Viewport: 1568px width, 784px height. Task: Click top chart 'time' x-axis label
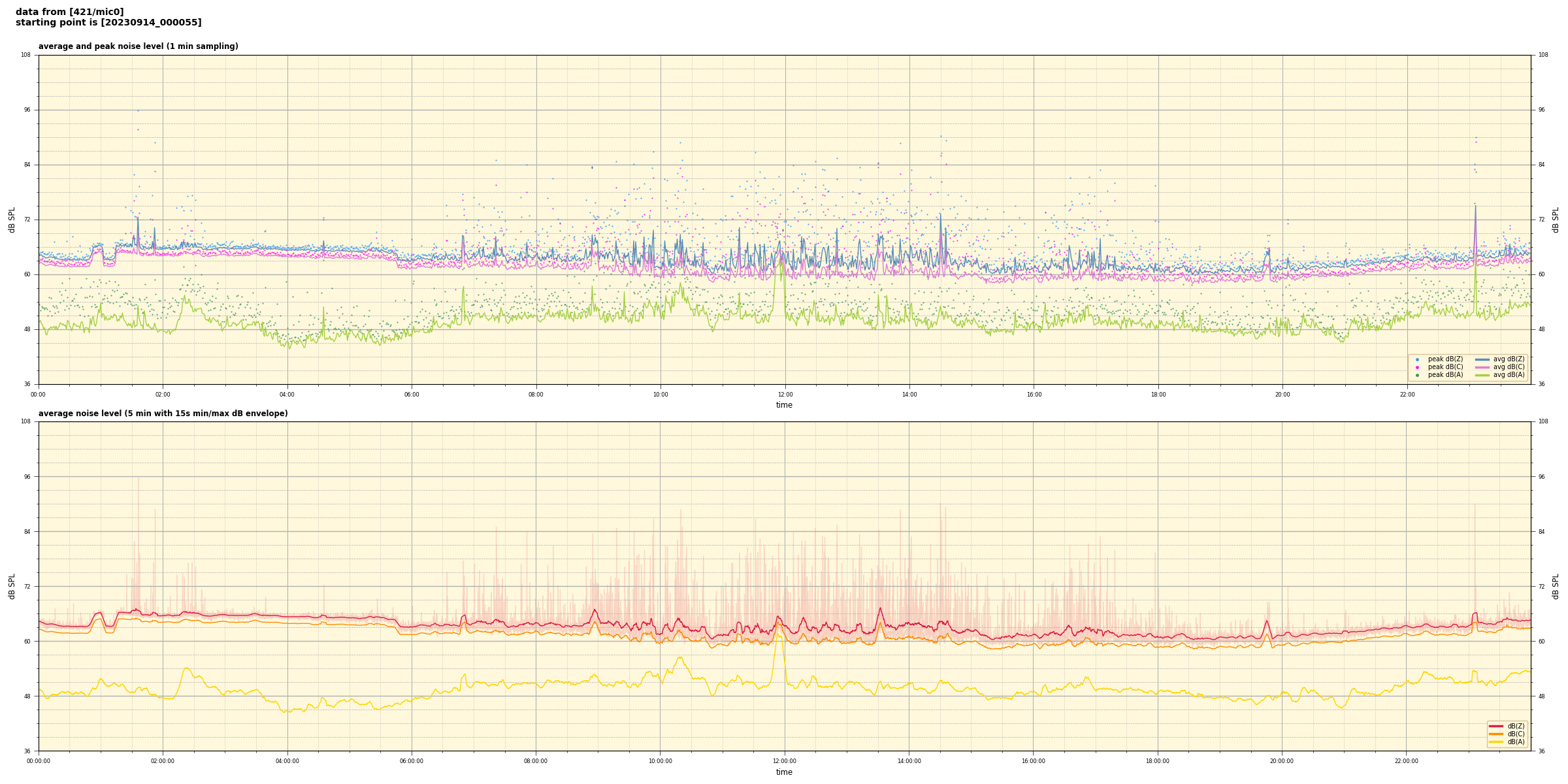(784, 405)
